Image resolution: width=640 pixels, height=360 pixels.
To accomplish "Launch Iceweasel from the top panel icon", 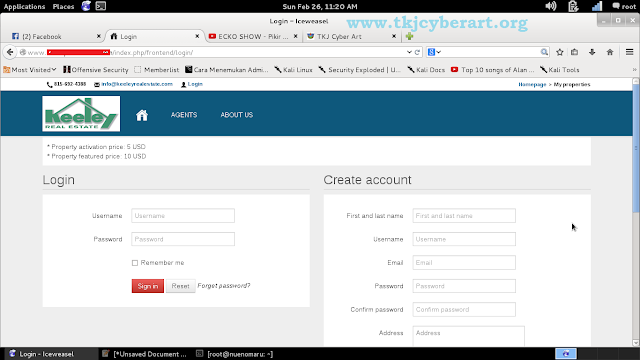I will [x=86, y=6].
